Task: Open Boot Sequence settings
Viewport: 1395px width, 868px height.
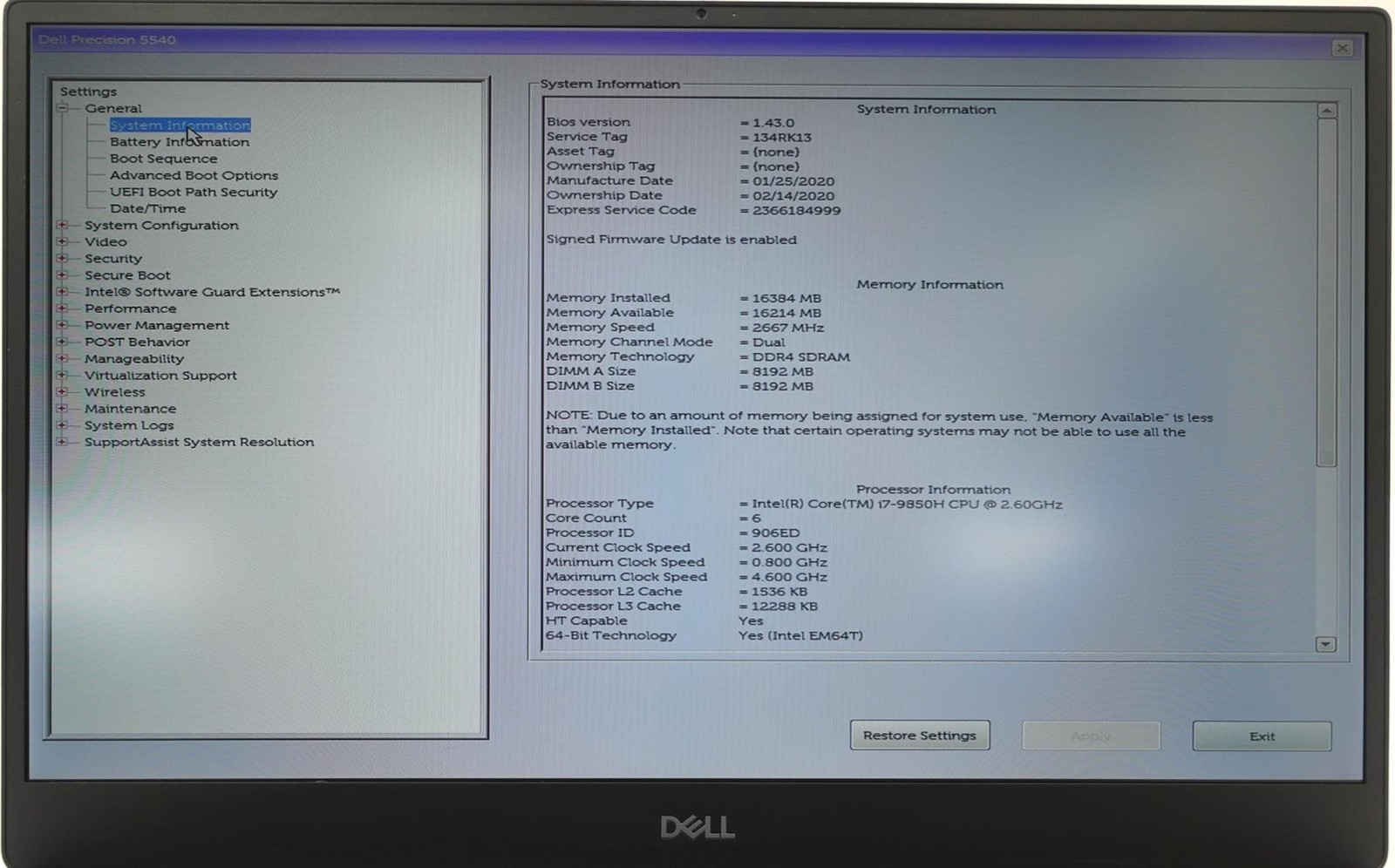Action: tap(164, 159)
